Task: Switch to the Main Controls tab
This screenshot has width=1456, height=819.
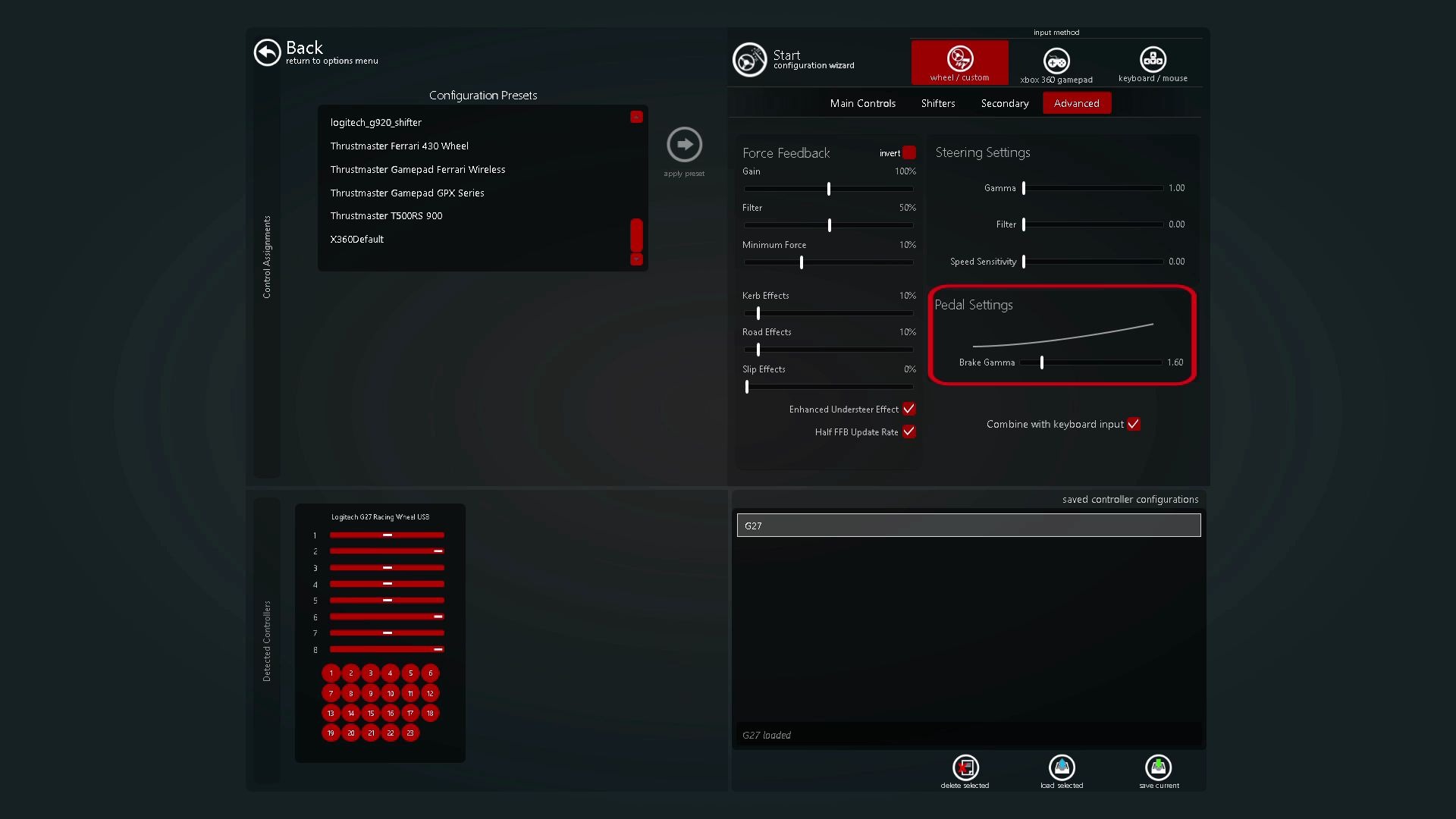Action: [862, 102]
